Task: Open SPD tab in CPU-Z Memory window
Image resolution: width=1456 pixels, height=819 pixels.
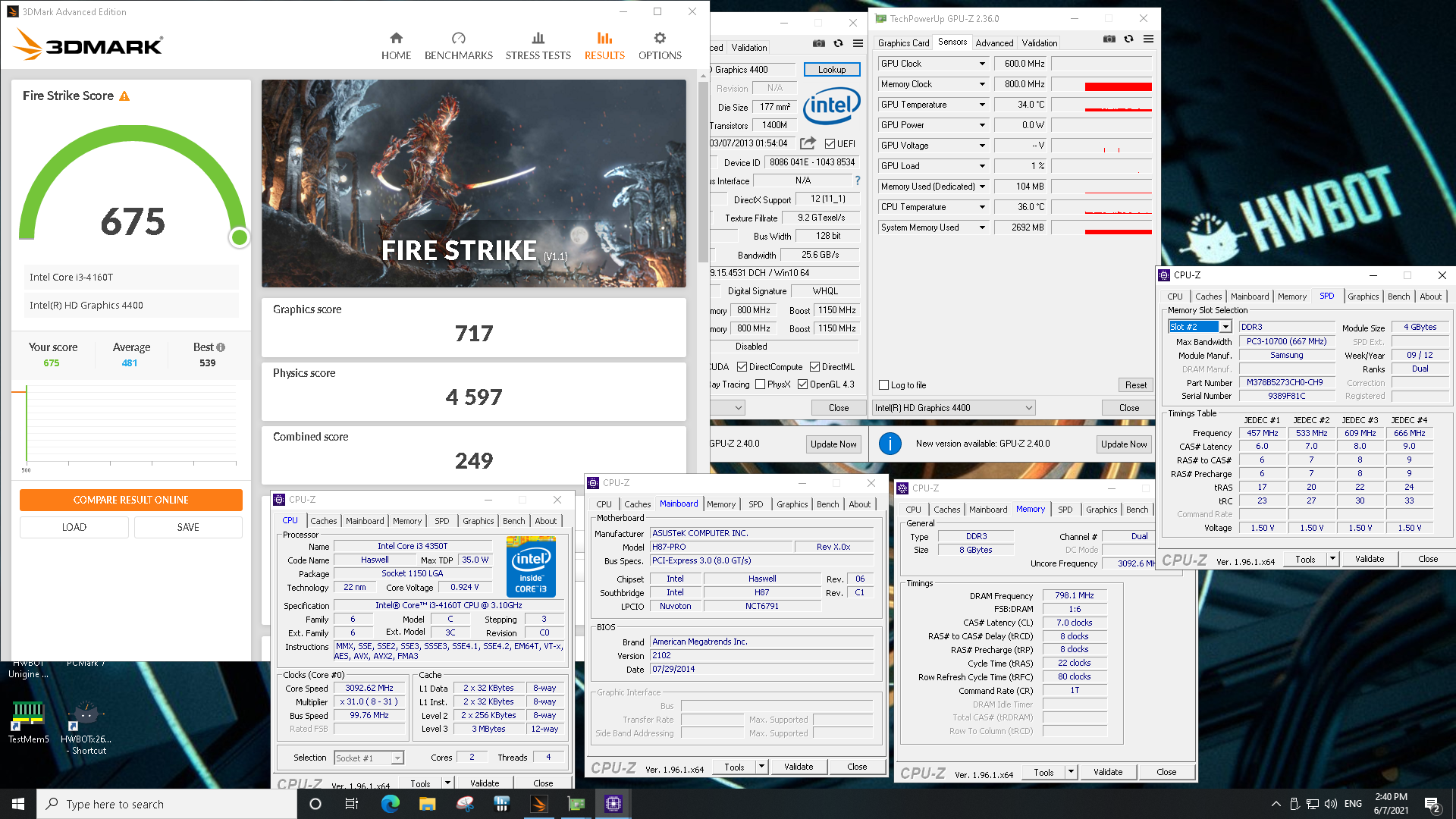Action: 1065,510
